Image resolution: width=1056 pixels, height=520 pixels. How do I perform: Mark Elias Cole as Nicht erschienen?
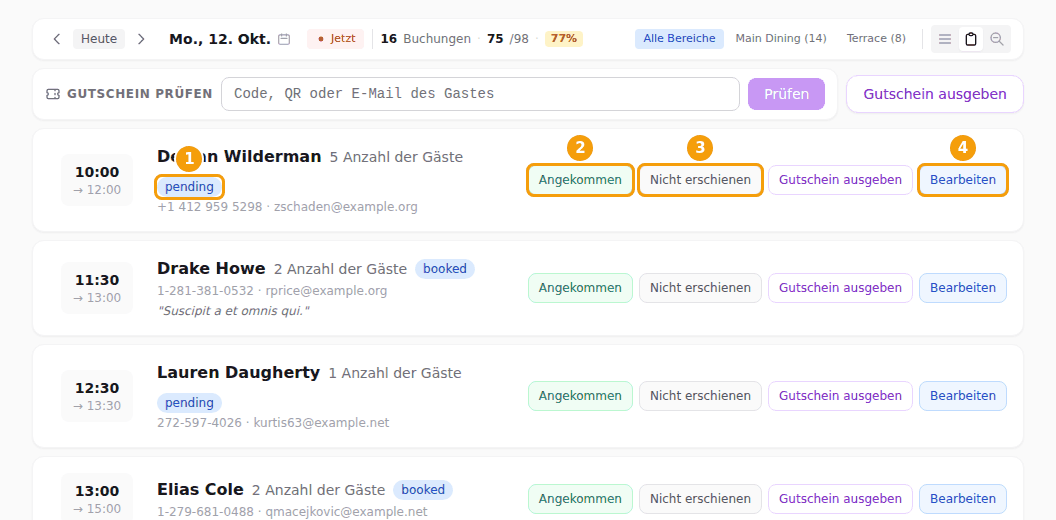(700, 499)
